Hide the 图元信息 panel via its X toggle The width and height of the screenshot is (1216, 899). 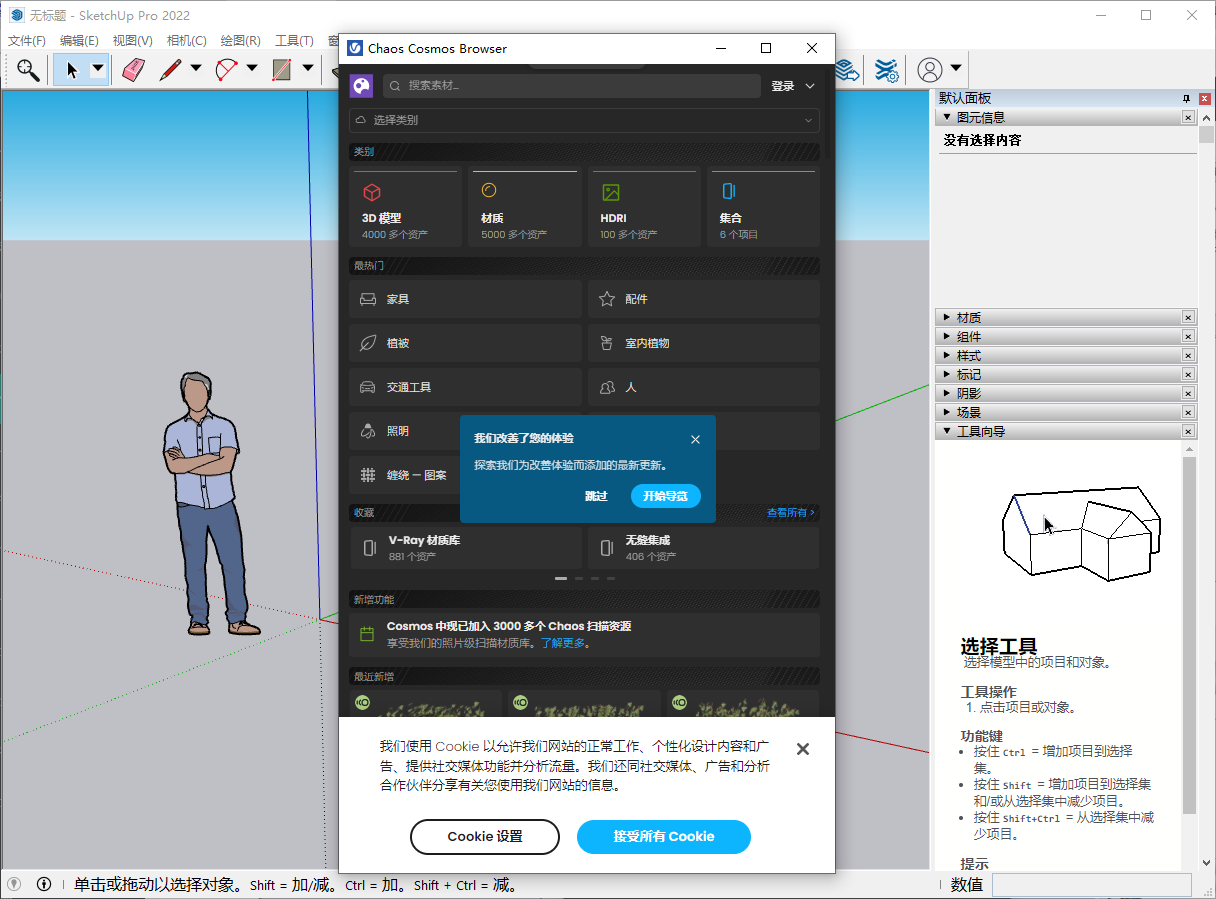point(1188,117)
